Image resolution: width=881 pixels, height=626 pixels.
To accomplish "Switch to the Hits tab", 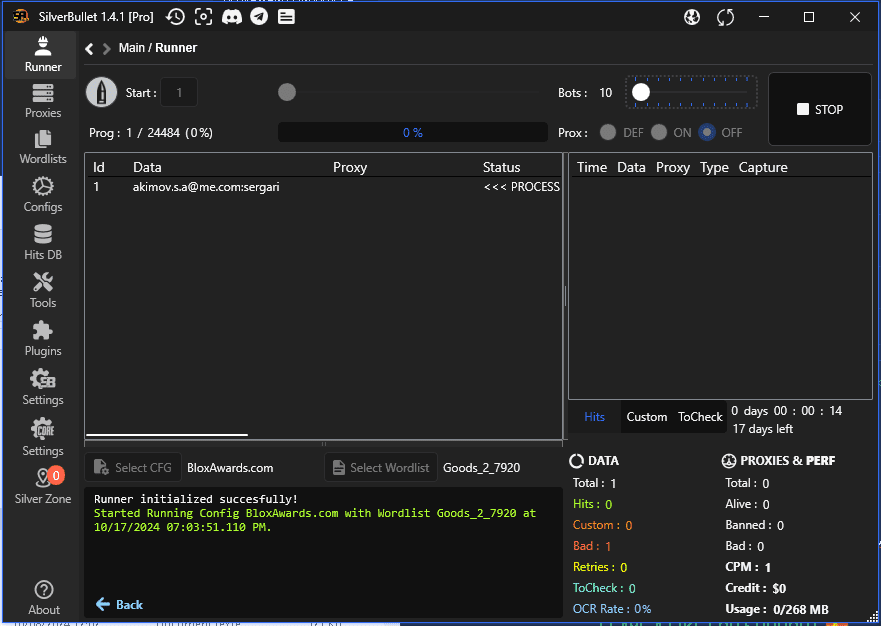I will coord(594,417).
